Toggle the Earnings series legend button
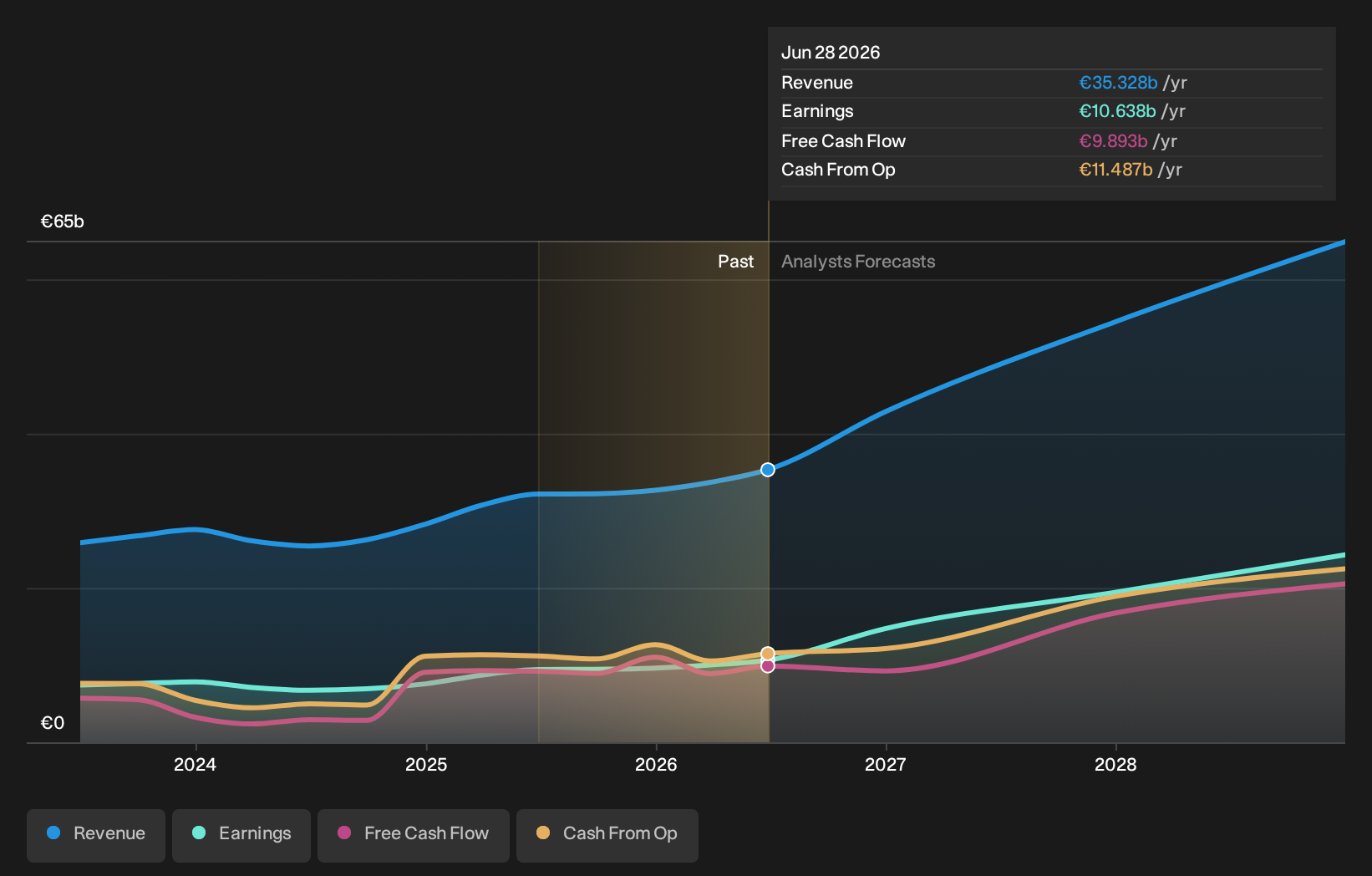This screenshot has height=876, width=1372. [x=241, y=835]
